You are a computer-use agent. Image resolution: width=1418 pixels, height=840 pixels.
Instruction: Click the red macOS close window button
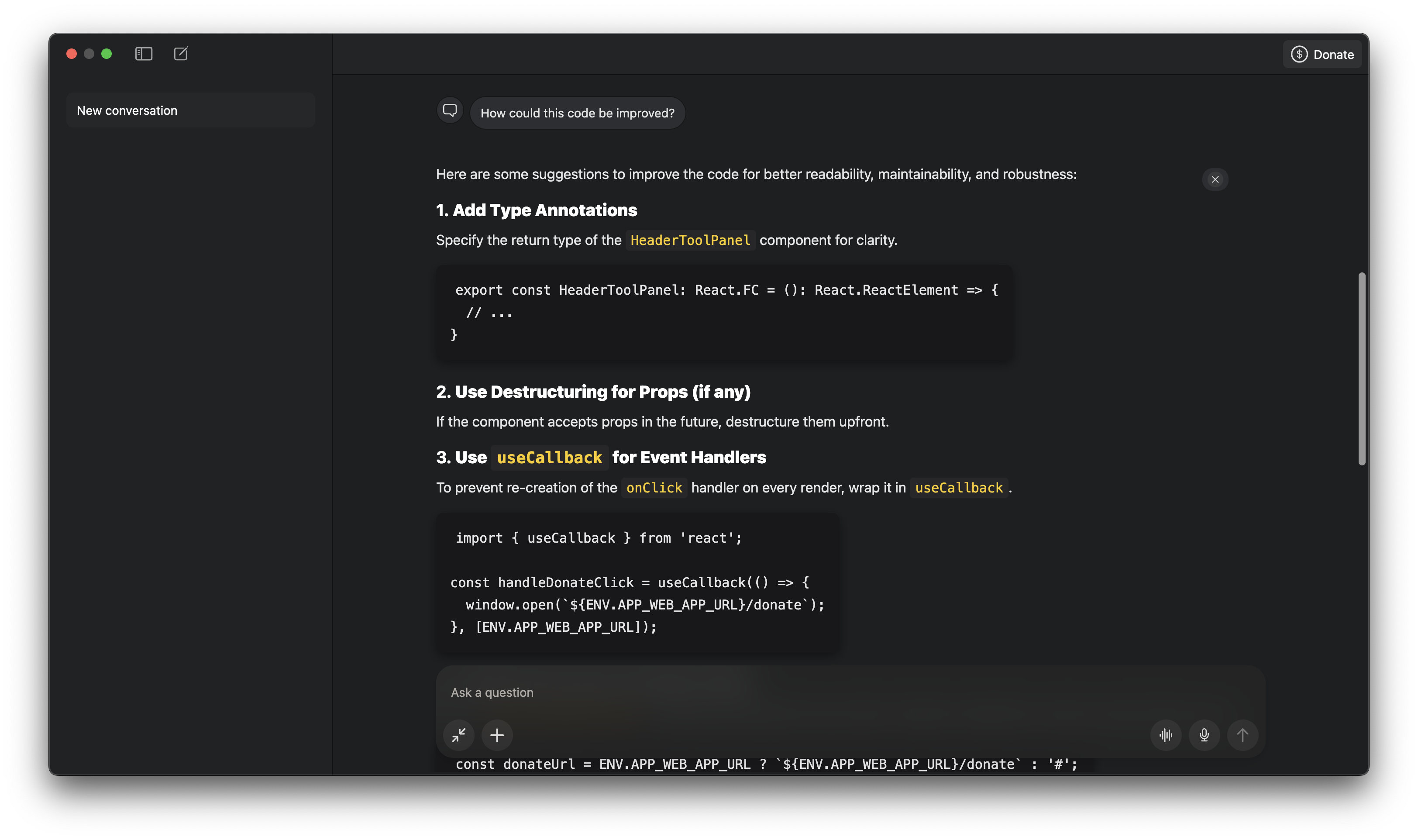[x=71, y=54]
